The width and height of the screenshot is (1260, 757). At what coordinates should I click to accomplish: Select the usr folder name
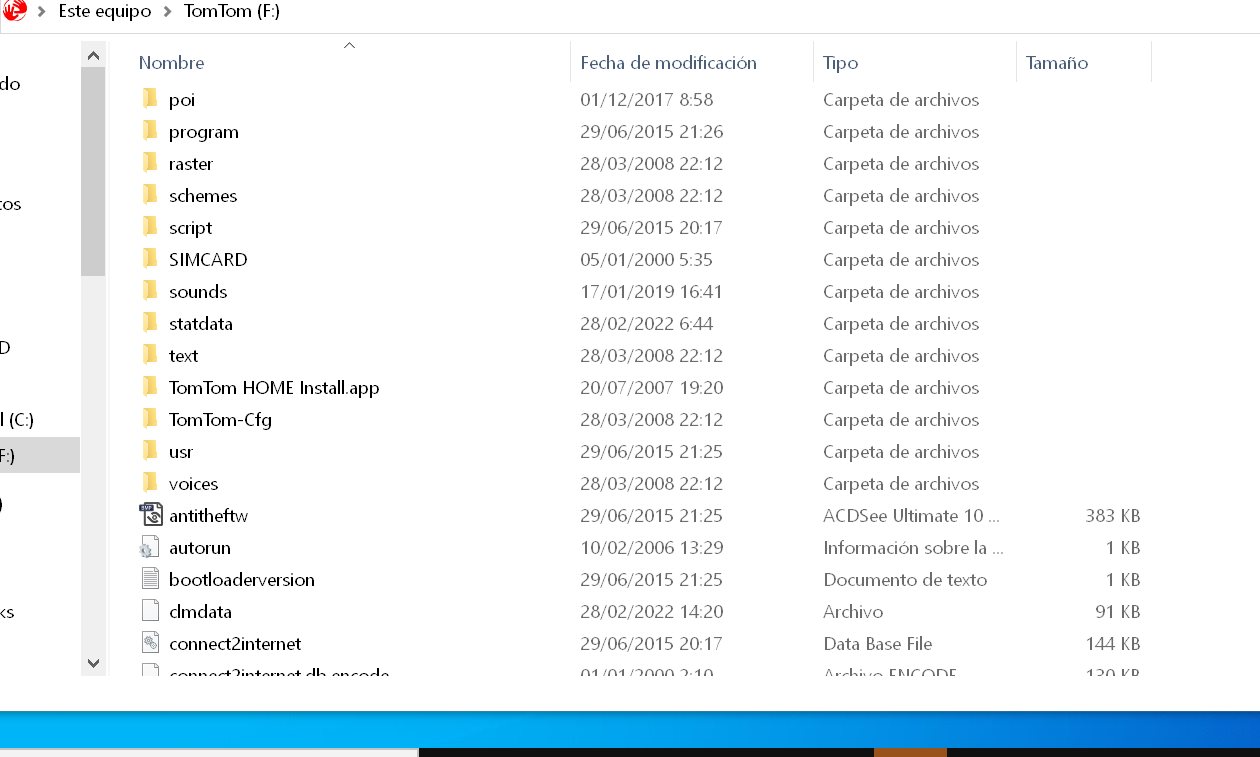tap(181, 451)
